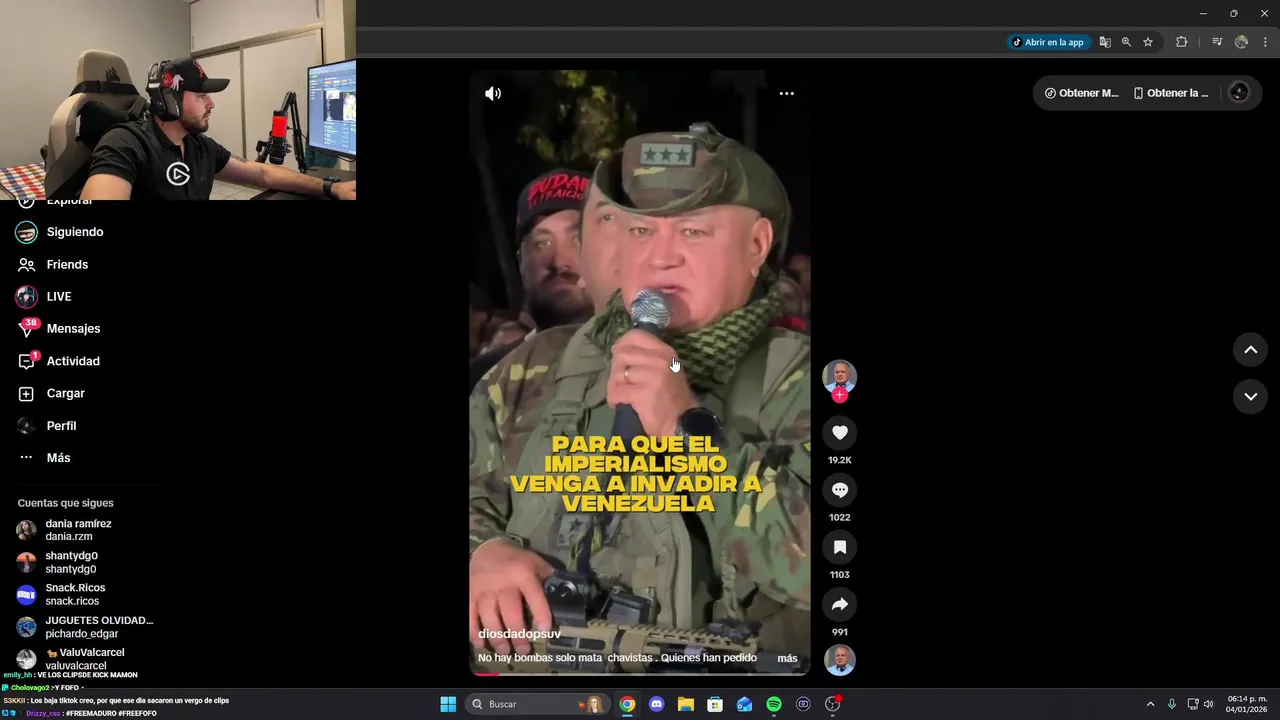Open OBS Studio in the taskbar
The width and height of the screenshot is (1280, 720).
coord(832,704)
